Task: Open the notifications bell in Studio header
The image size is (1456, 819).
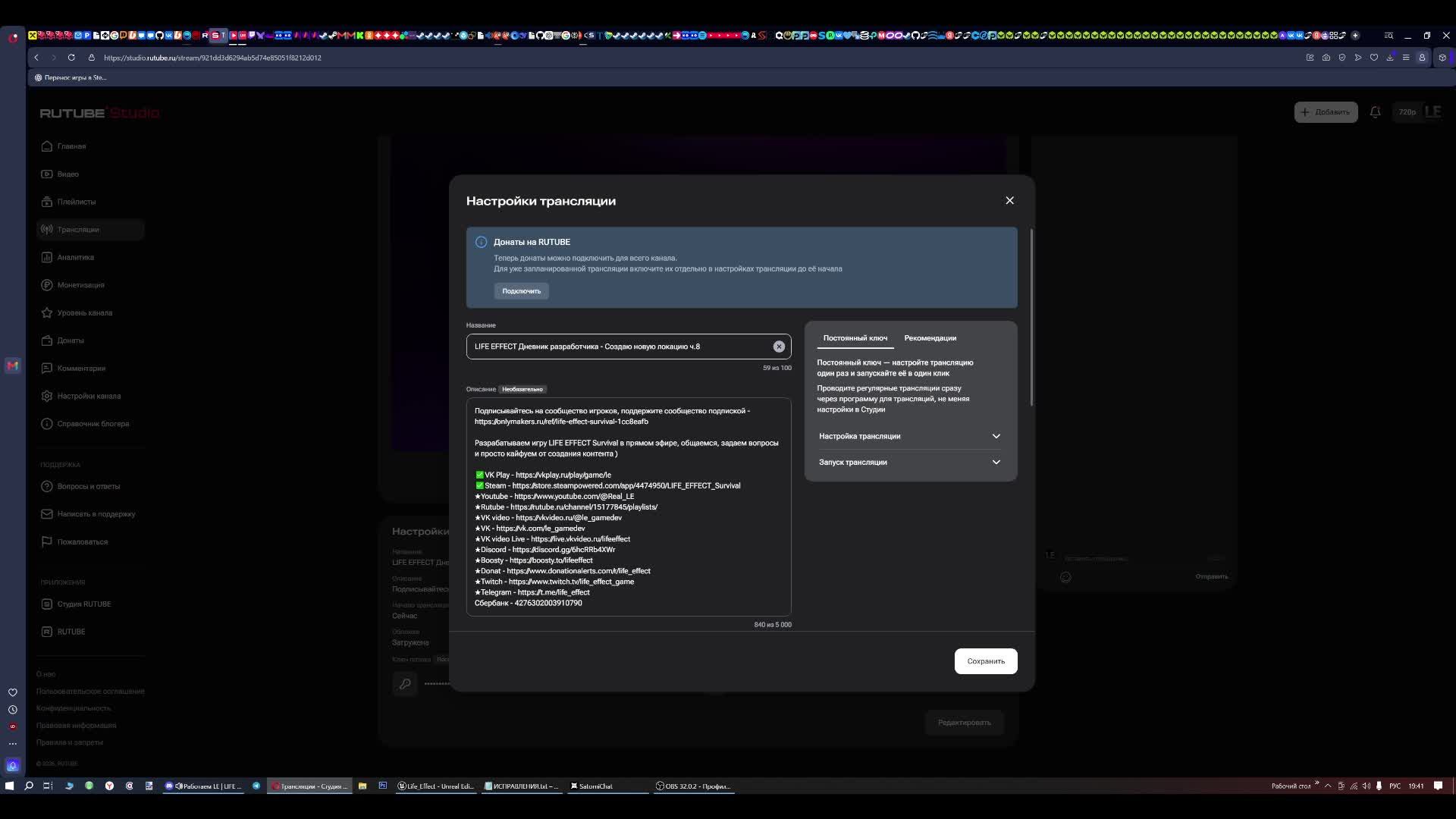Action: pos(1375,112)
